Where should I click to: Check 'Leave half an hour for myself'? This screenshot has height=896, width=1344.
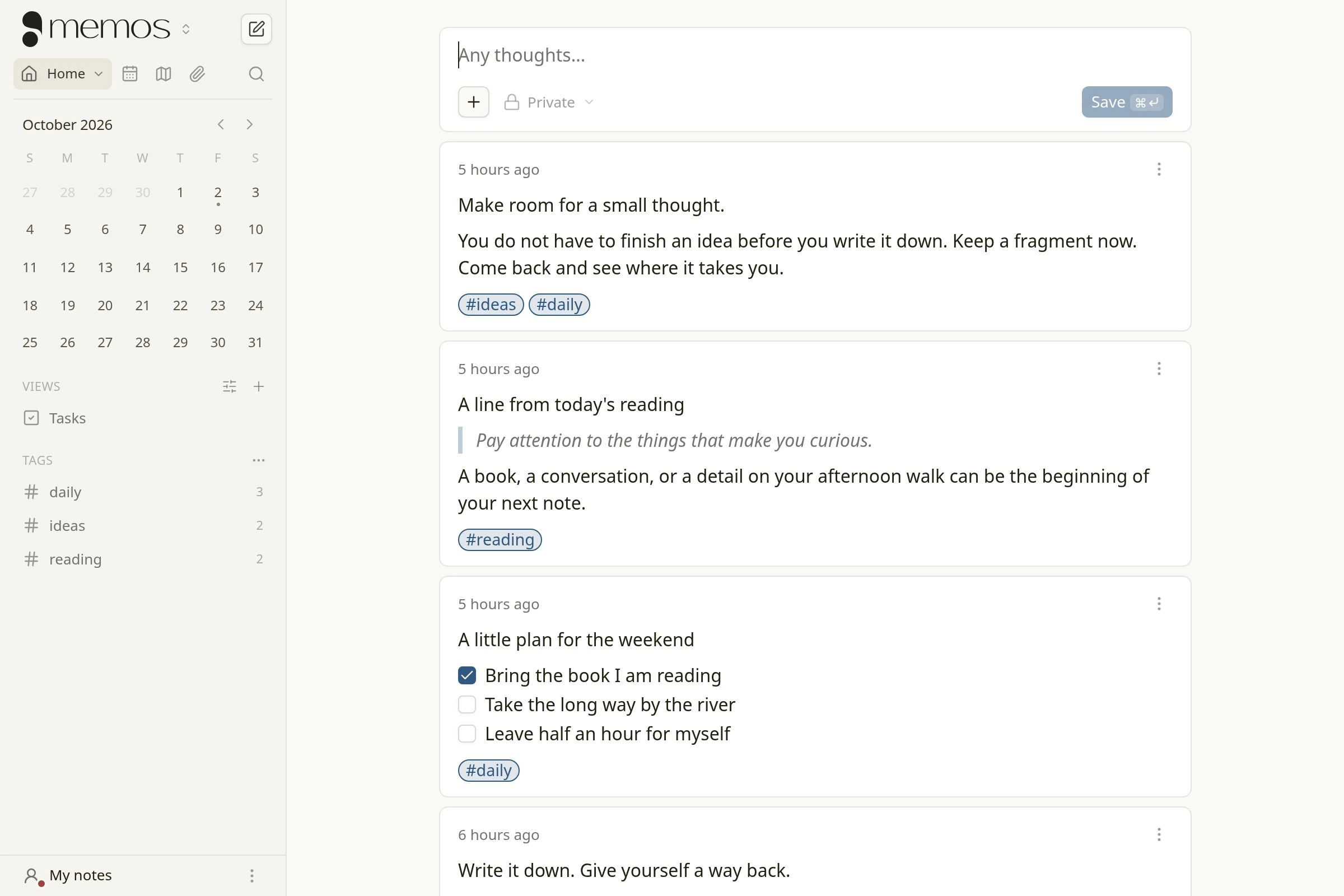point(467,734)
